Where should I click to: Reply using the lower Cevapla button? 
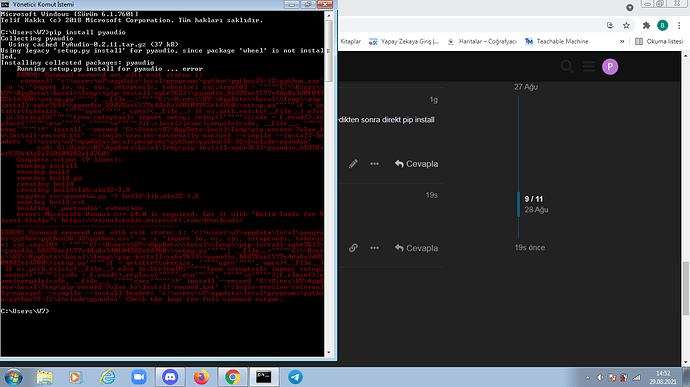tap(416, 248)
